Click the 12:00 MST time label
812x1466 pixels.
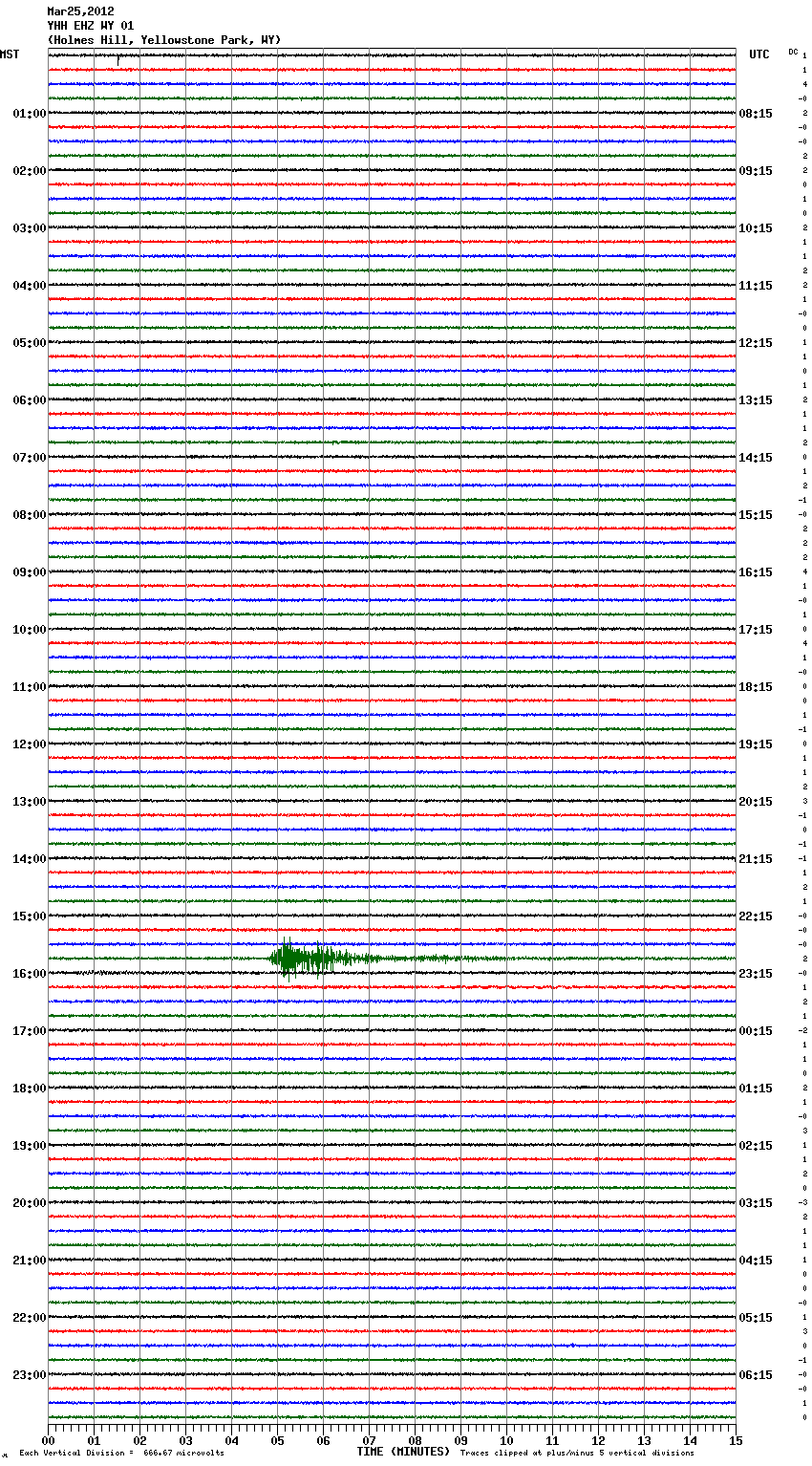30,744
